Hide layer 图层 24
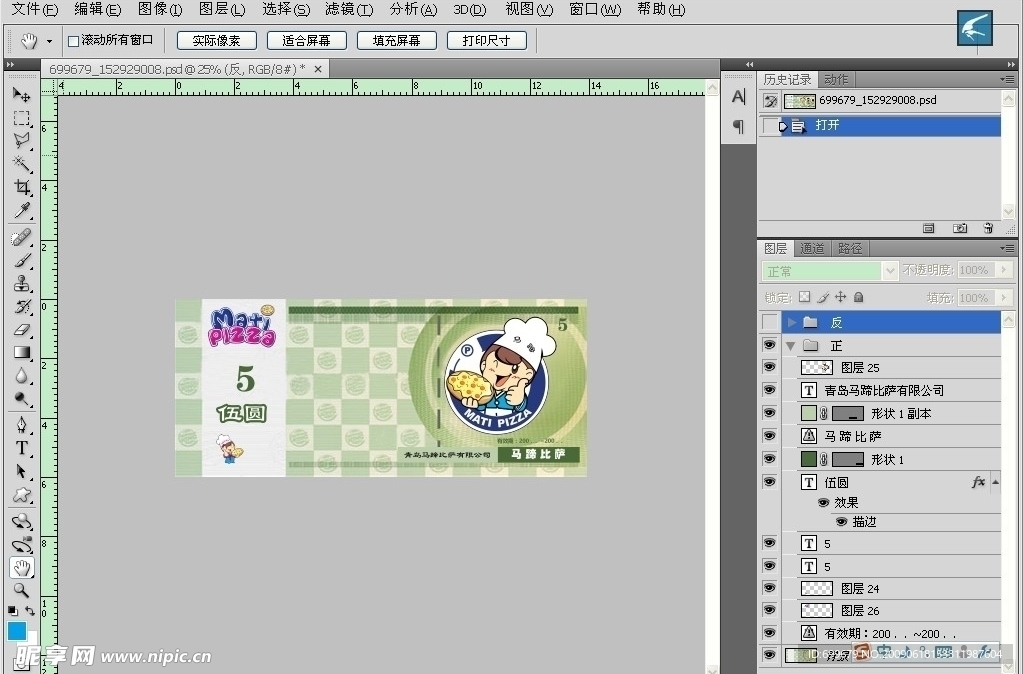The image size is (1023, 674). point(770,589)
